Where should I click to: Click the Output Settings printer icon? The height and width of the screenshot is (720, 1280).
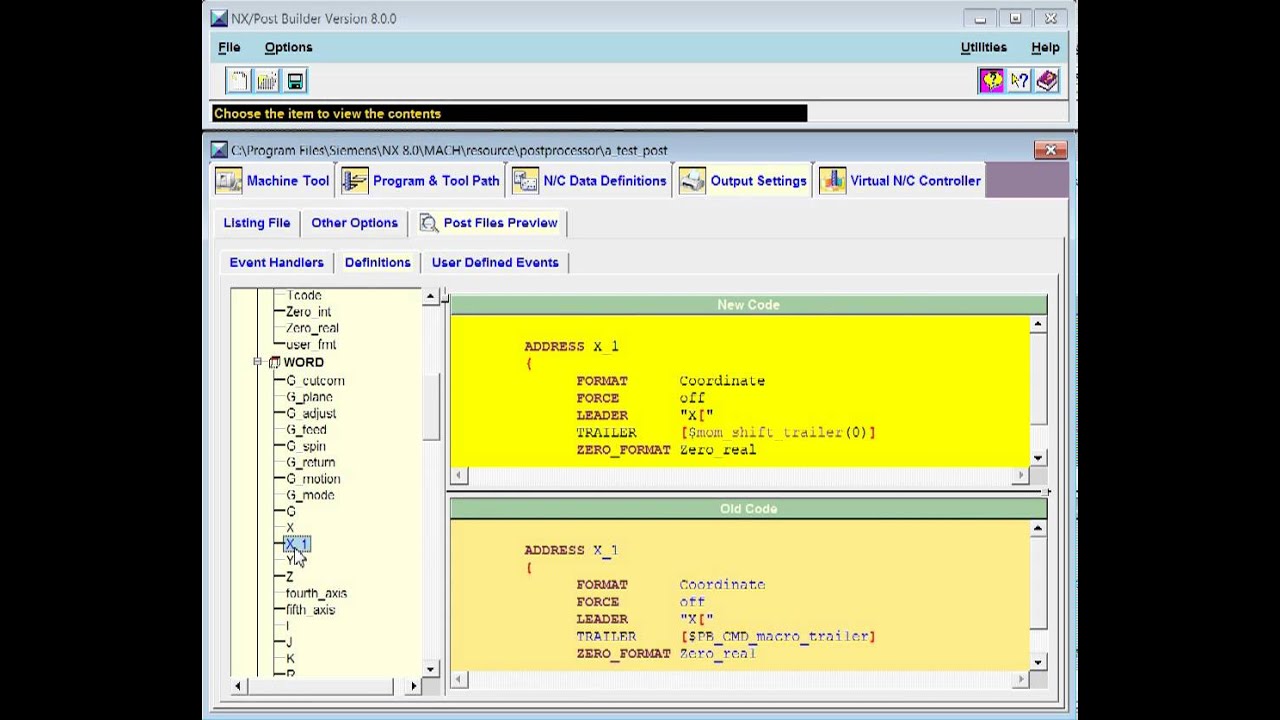[692, 181]
